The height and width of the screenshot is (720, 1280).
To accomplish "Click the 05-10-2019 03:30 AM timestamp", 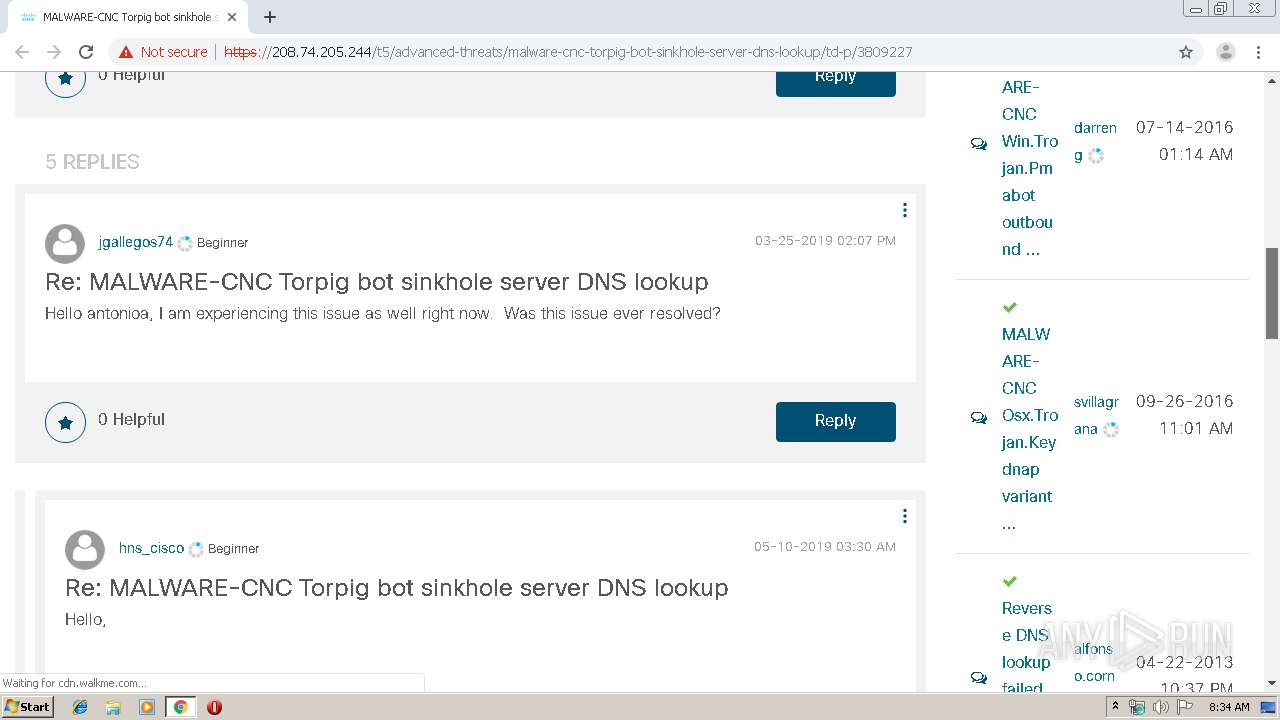I will click(825, 546).
